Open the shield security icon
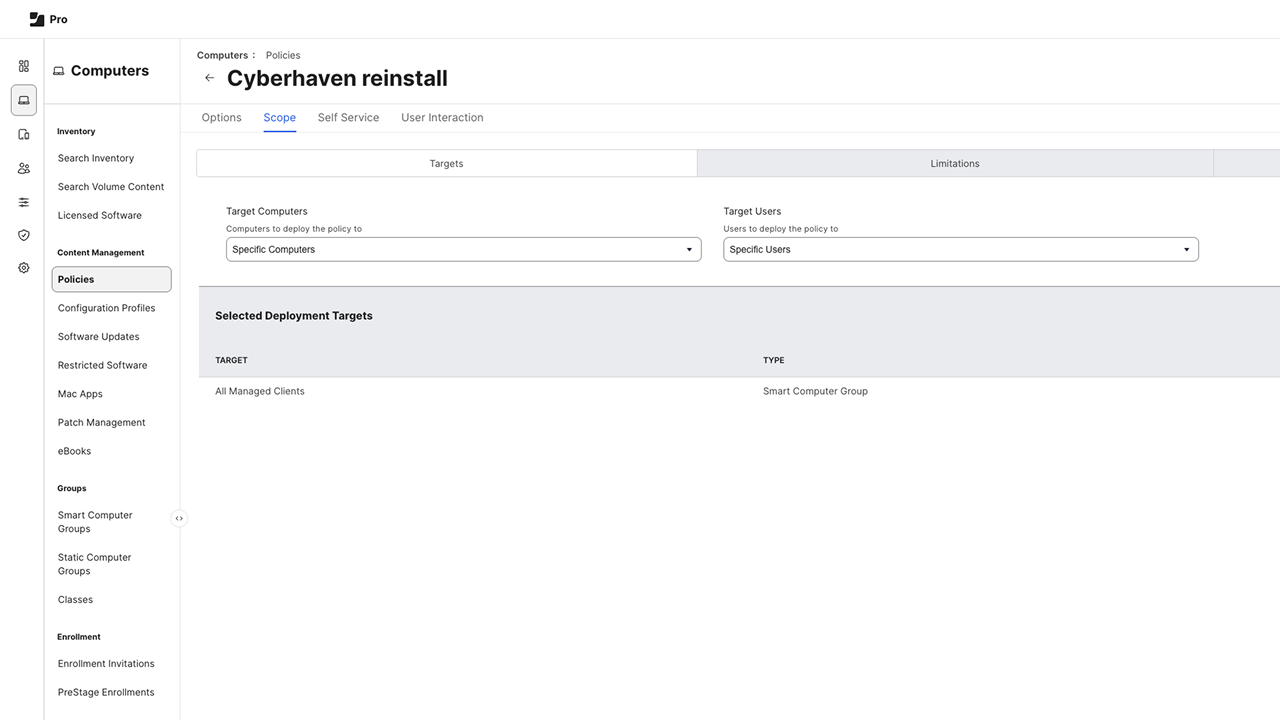The image size is (1280, 720). point(24,235)
